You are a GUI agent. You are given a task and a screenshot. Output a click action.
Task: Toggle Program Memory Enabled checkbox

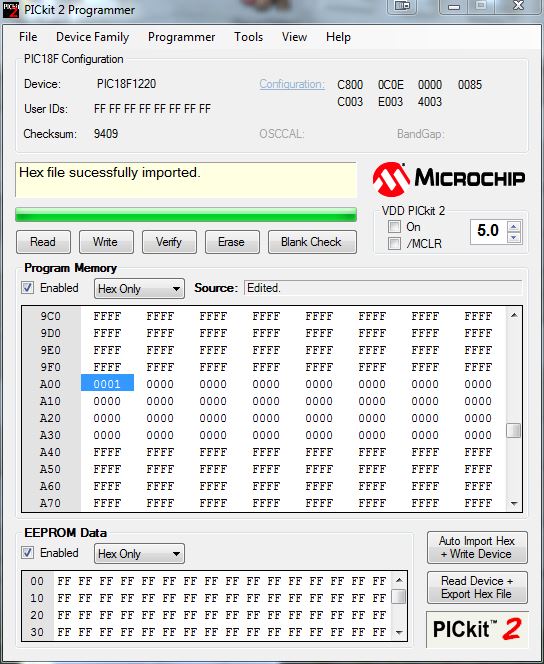click(28, 288)
